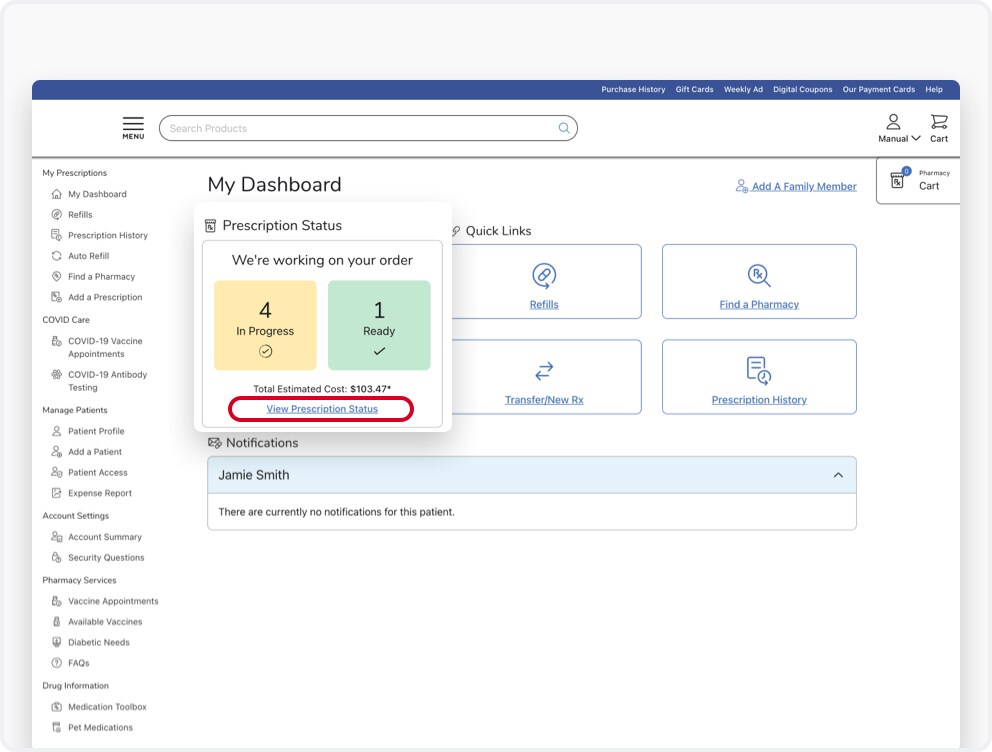Expand the Manual account dropdown chevron
Screen dimensions: 992x752
point(915,139)
